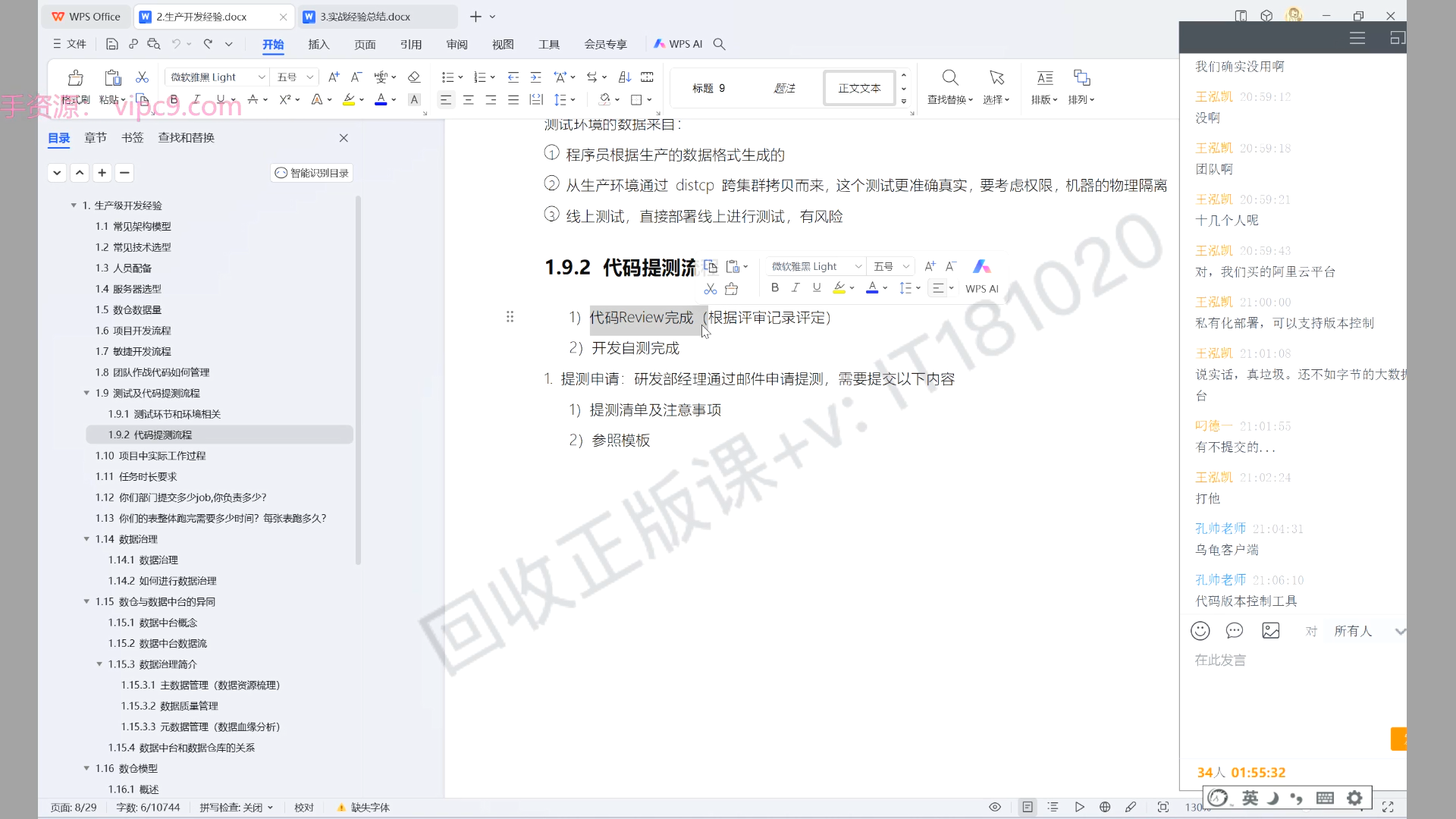Switch to the 书签 navigation tab
This screenshot has height=819, width=1456.
point(132,137)
